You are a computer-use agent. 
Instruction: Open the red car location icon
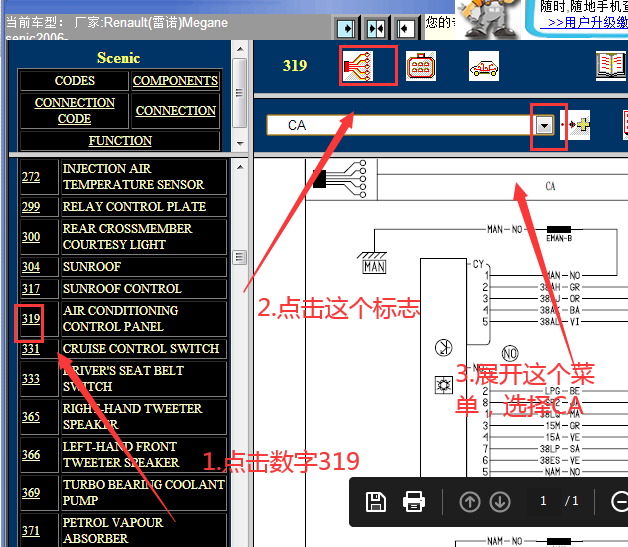tap(484, 66)
